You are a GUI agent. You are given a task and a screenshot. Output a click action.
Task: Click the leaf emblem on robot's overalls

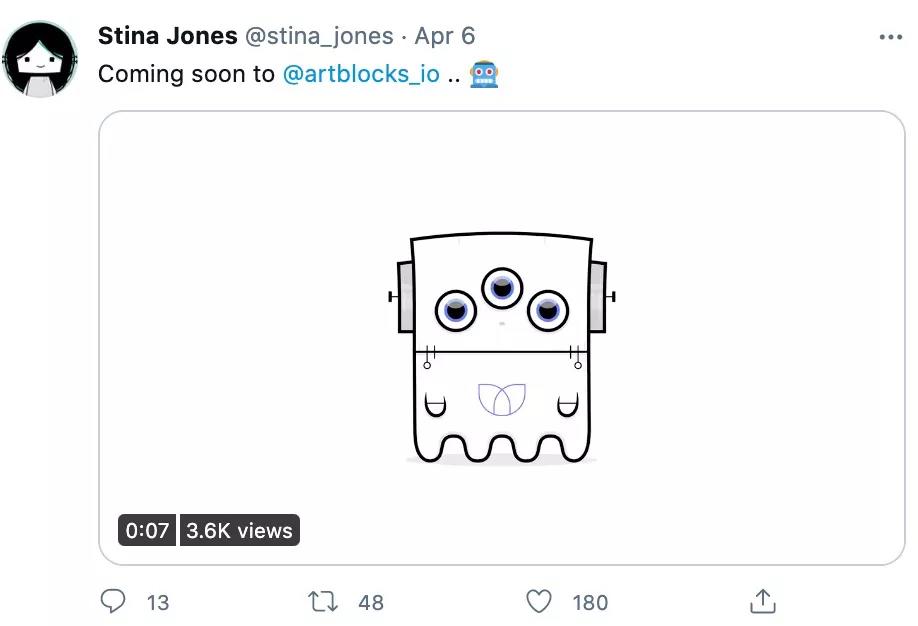tap(502, 399)
